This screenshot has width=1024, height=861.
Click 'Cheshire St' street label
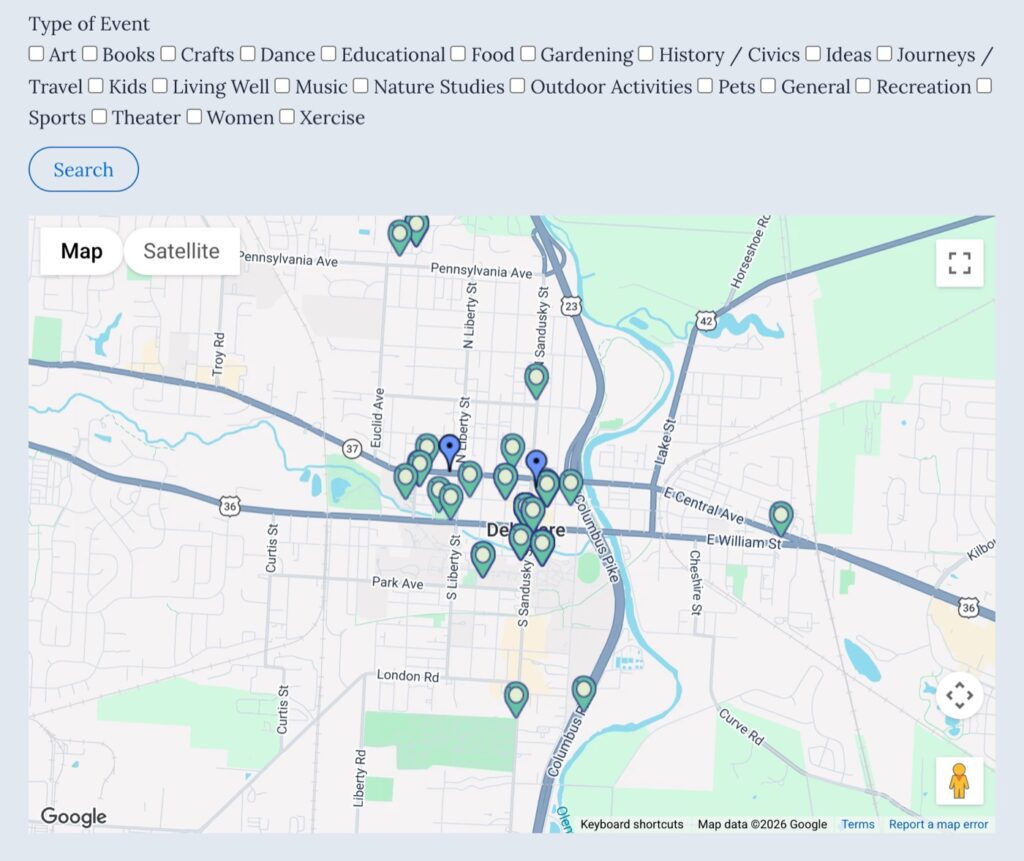click(695, 582)
